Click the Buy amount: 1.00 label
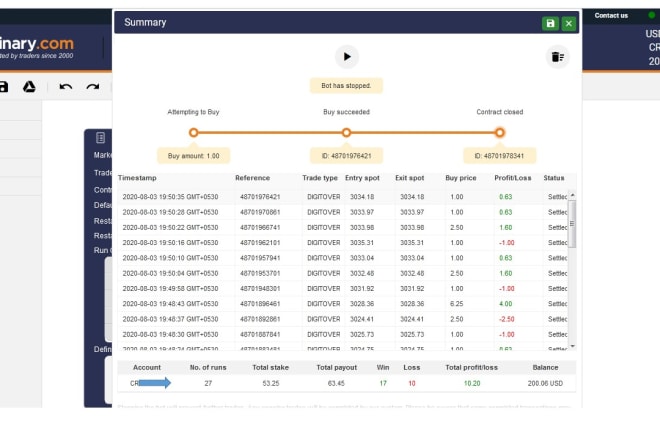The height and width of the screenshot is (440, 660). pos(194,156)
